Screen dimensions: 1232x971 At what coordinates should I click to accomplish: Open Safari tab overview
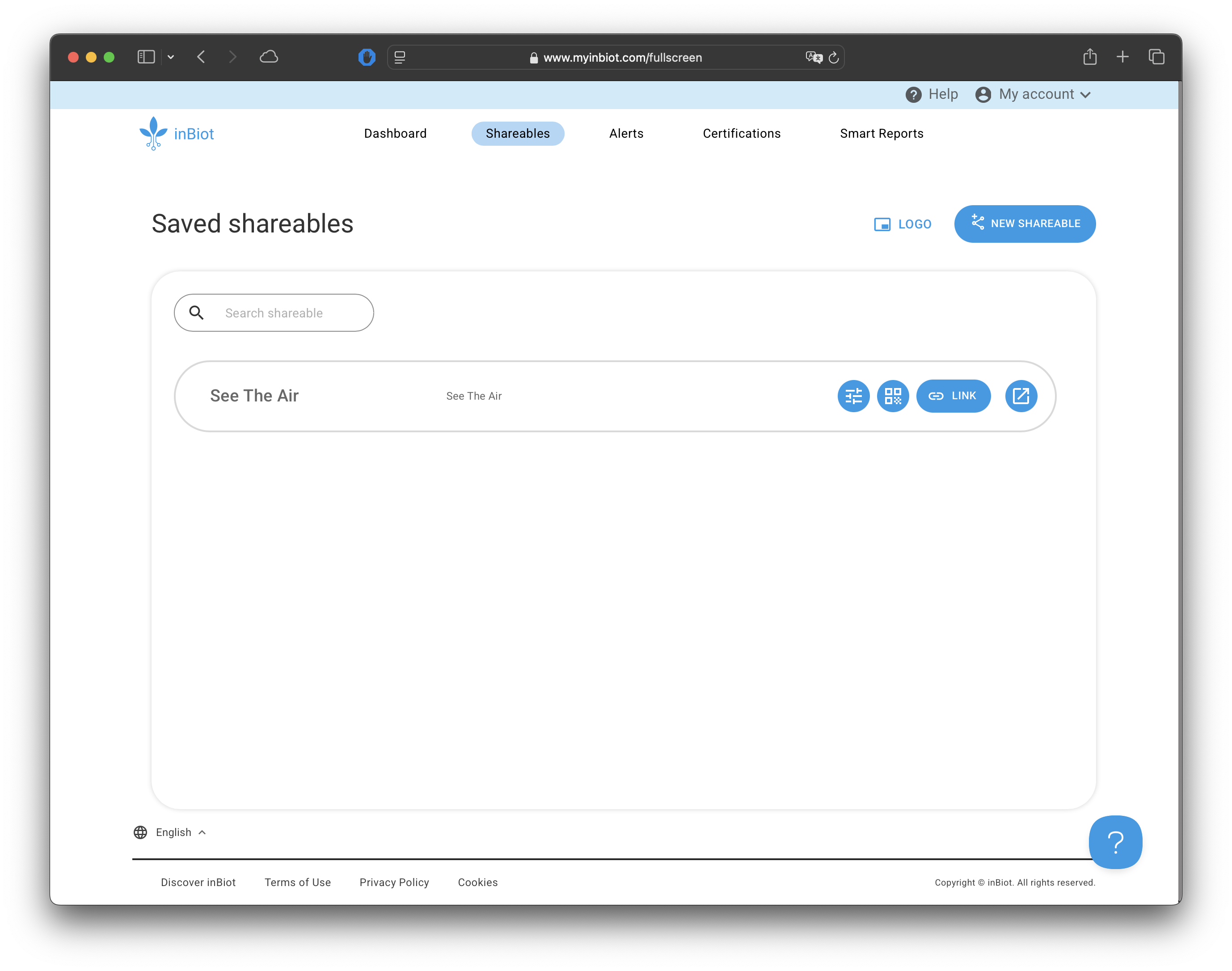click(1156, 57)
